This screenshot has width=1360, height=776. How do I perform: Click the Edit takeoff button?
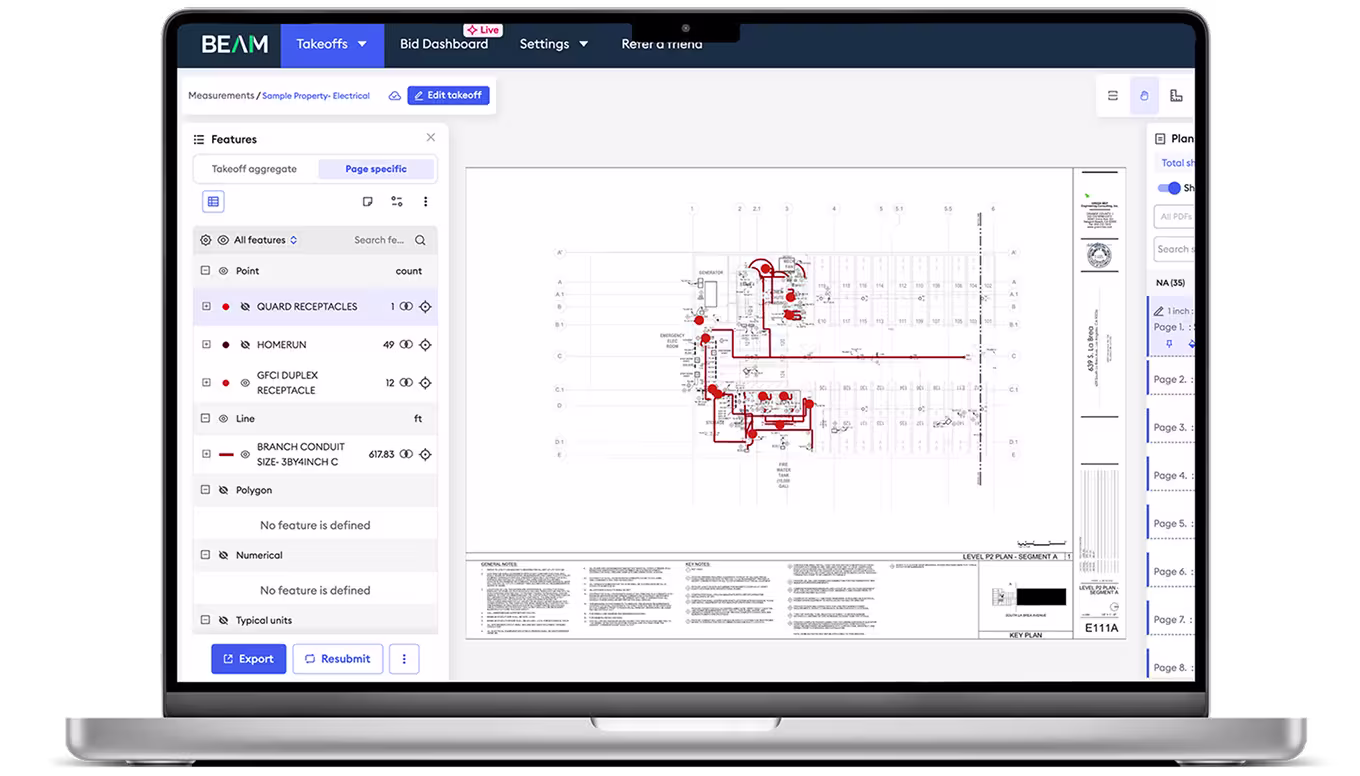pyautogui.click(x=448, y=95)
